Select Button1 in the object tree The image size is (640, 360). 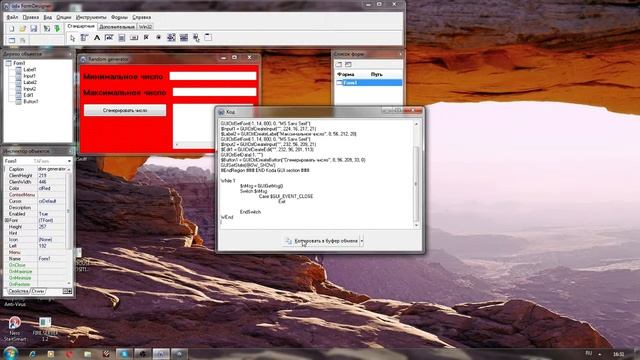point(31,101)
